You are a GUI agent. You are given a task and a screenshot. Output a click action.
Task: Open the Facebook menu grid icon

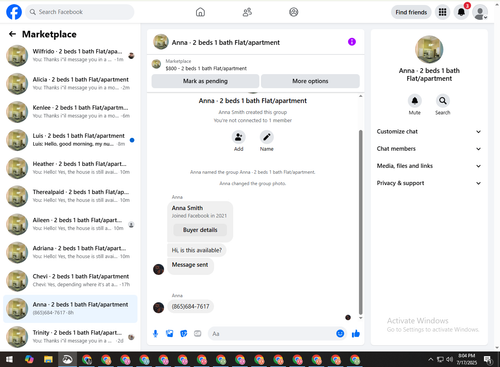pos(442,12)
